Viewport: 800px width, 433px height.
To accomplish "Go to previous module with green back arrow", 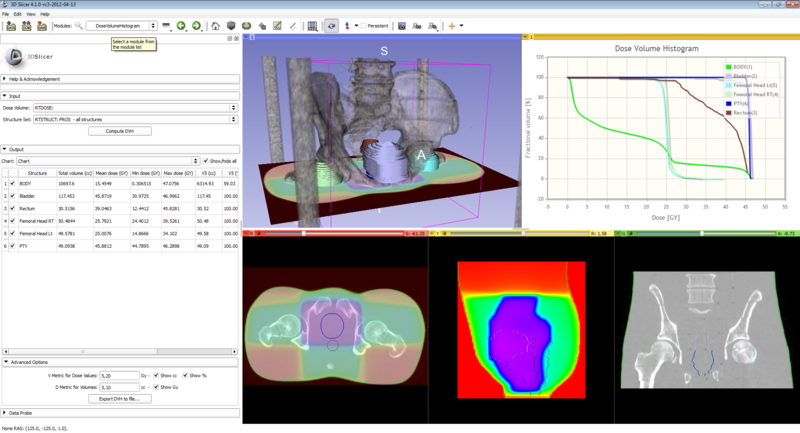I will point(181,26).
